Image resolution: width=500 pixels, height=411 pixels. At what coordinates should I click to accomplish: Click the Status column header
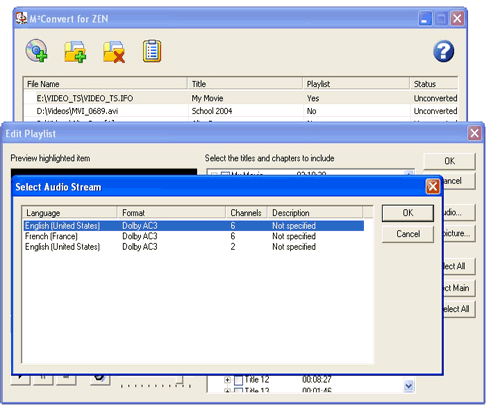[x=434, y=84]
